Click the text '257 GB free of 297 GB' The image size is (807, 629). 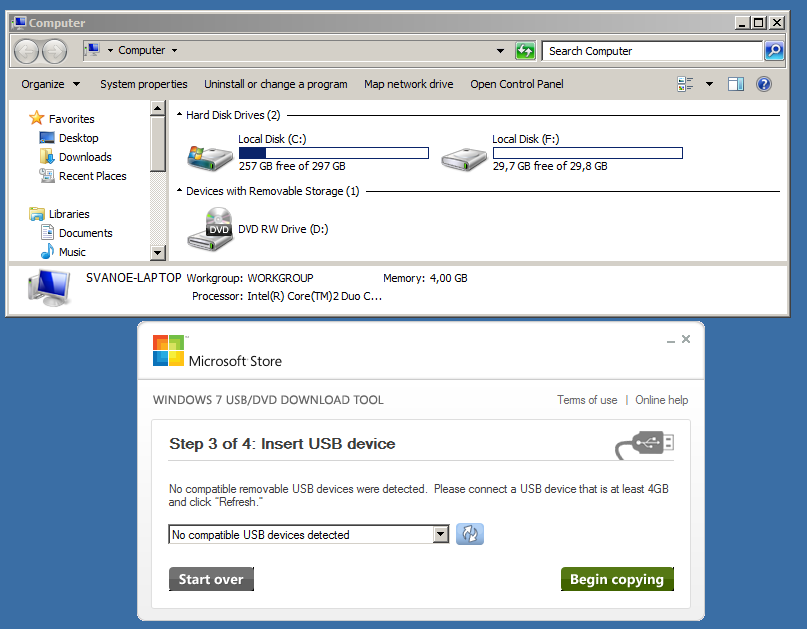292,166
